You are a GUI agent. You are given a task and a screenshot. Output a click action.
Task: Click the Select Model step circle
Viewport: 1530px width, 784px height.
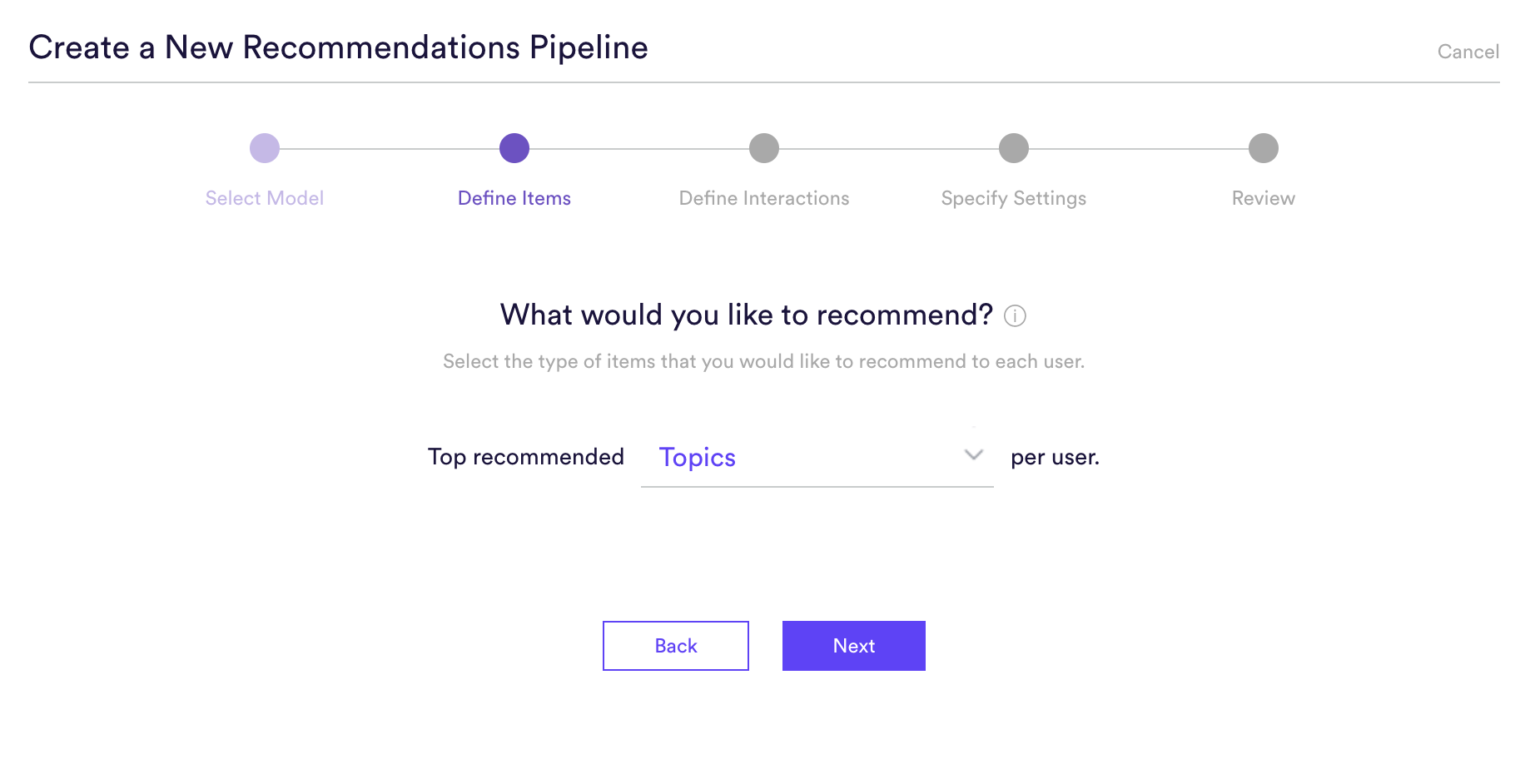click(265, 148)
